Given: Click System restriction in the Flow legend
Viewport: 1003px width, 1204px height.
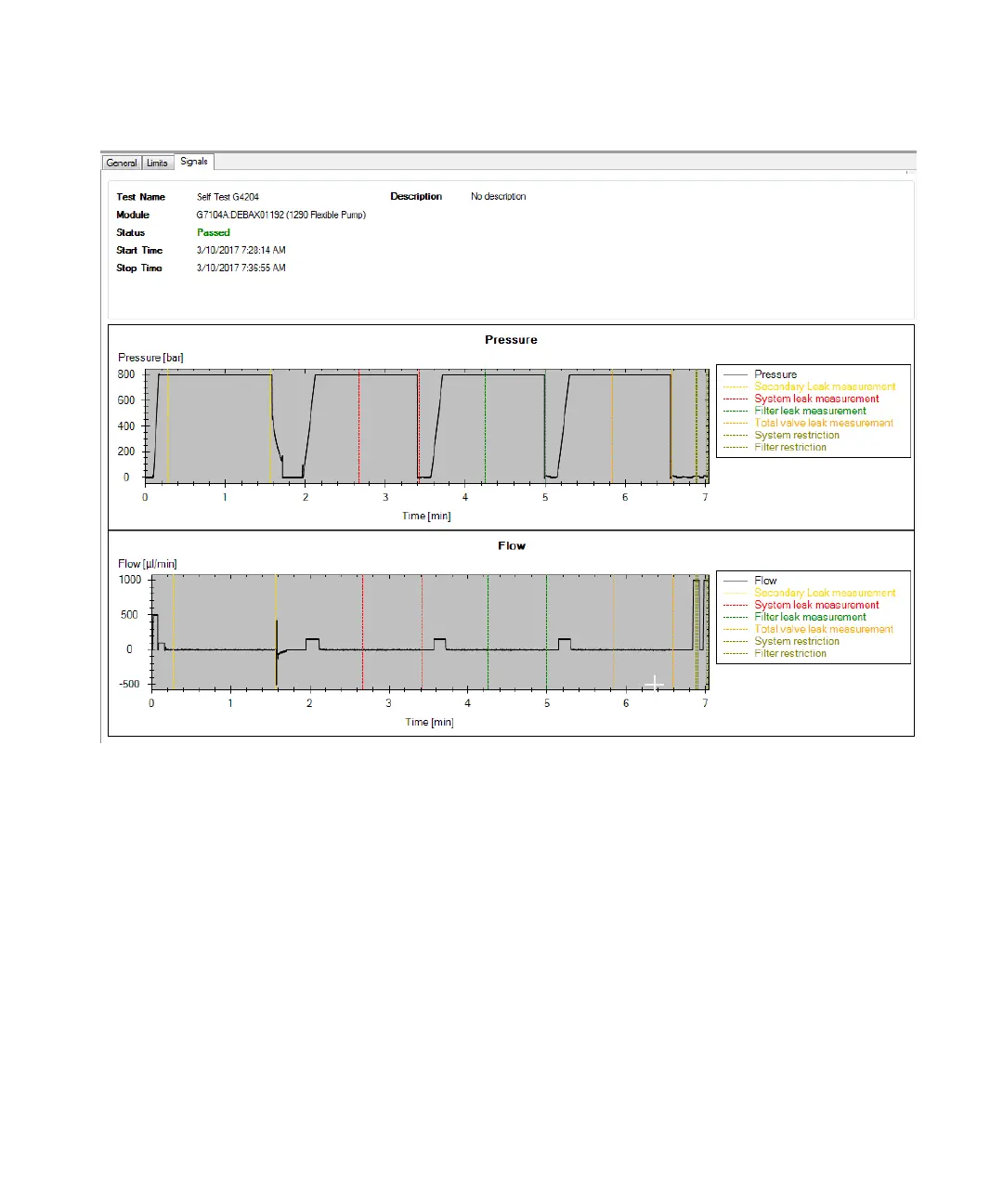Looking at the screenshot, I should [796, 641].
